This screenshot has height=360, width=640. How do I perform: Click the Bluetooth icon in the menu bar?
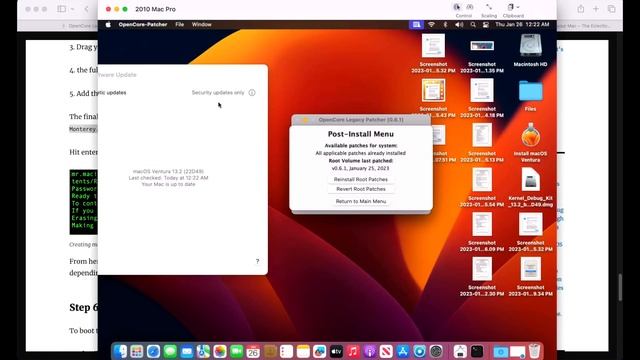(445, 24)
